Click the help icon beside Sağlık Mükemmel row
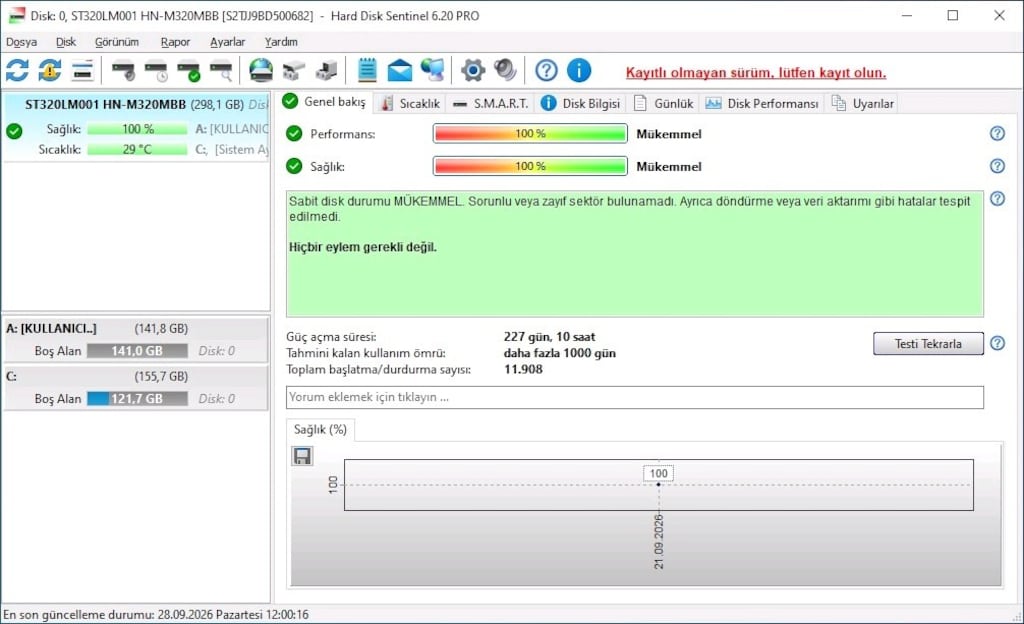Viewport: 1024px width, 624px height. 997,166
